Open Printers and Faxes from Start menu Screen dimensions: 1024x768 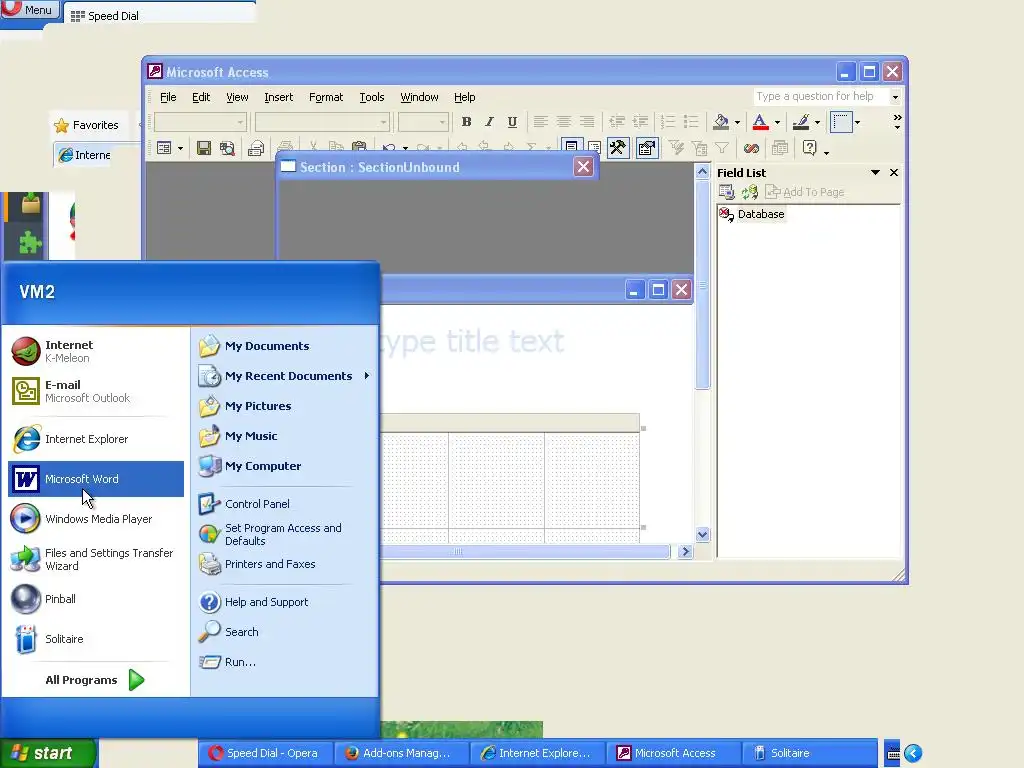coord(285,564)
